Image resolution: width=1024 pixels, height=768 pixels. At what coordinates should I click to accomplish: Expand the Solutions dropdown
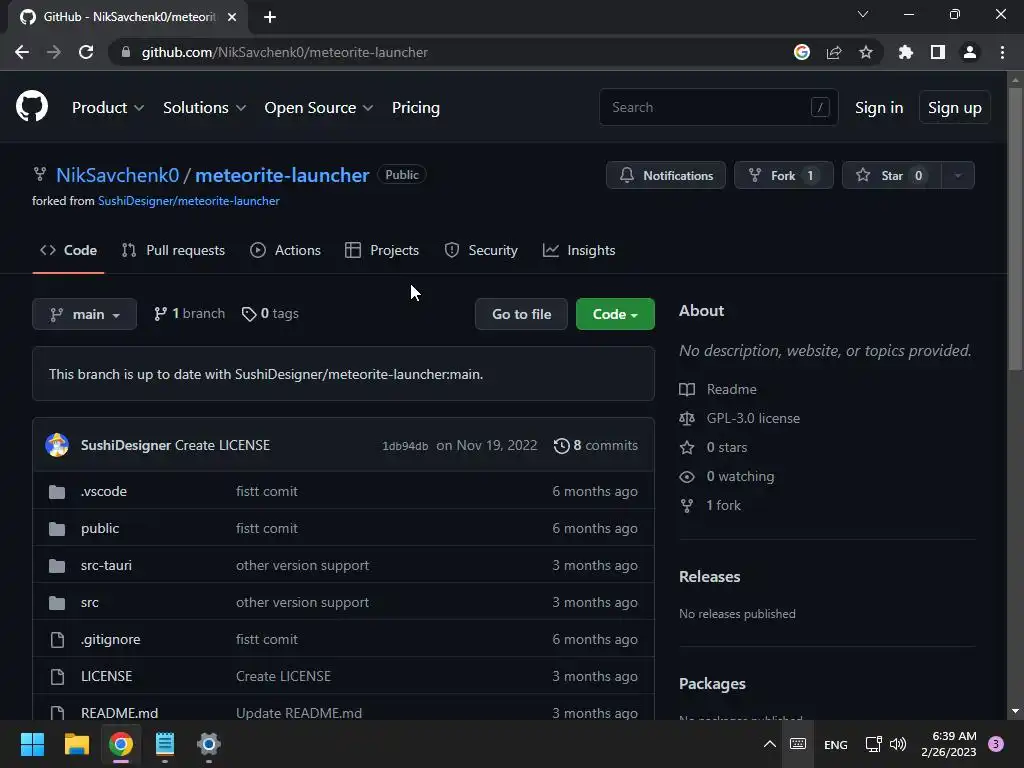click(204, 108)
